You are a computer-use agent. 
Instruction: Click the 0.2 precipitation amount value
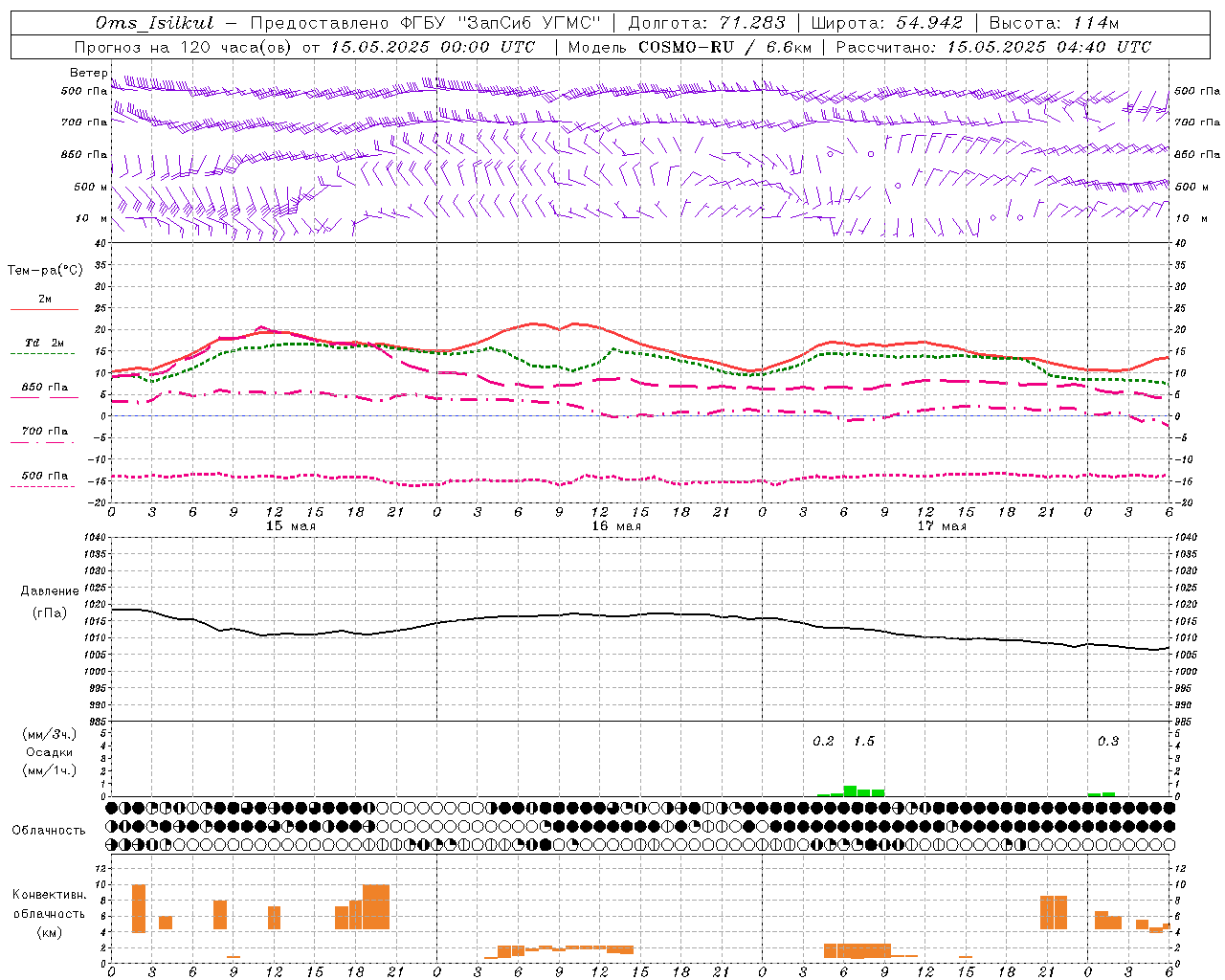tap(823, 742)
